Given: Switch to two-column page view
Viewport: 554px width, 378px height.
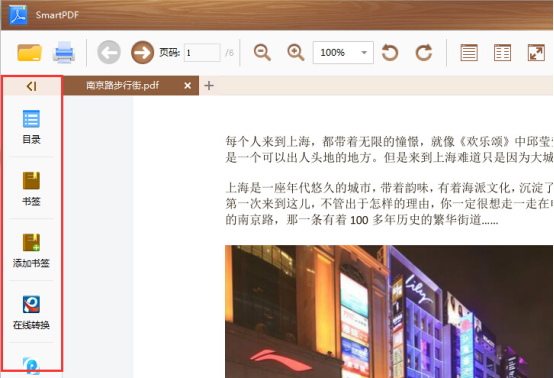Looking at the screenshot, I should pos(502,53).
